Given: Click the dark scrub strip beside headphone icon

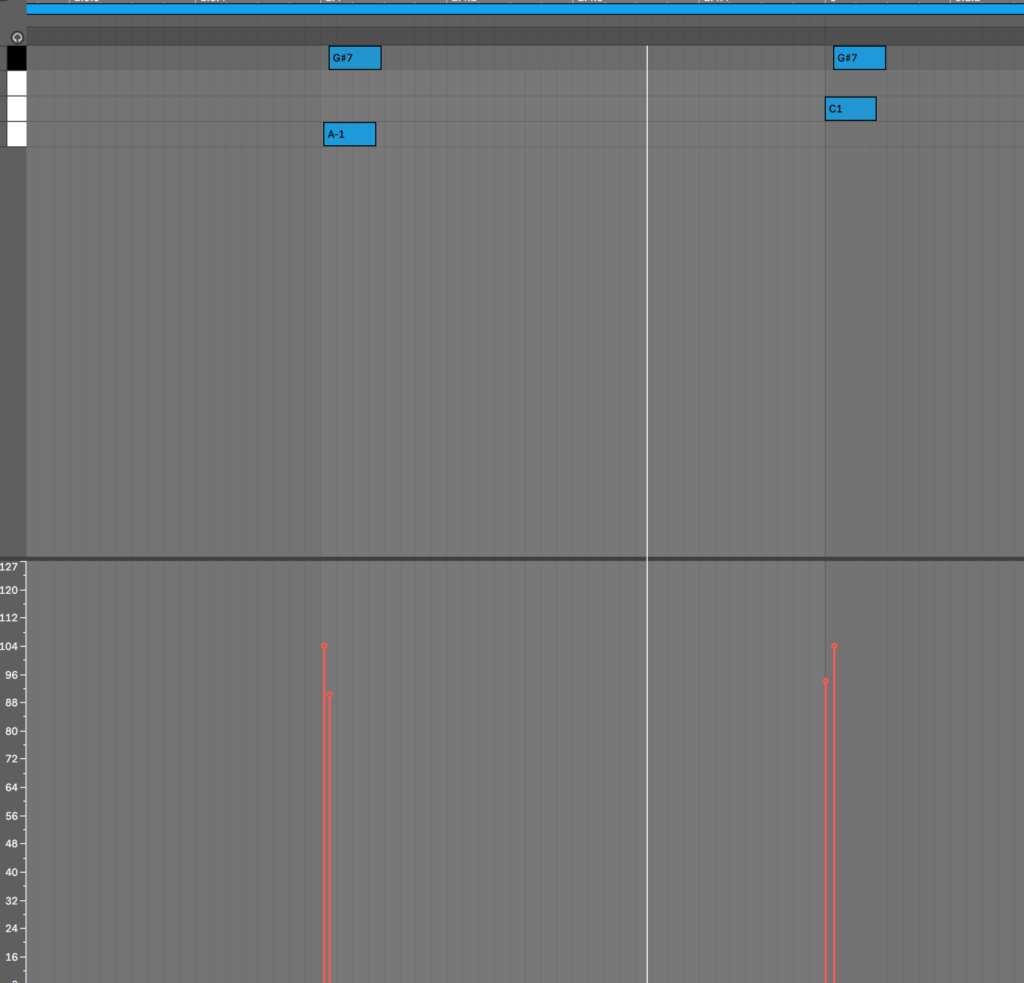Looking at the screenshot, I should [524, 36].
